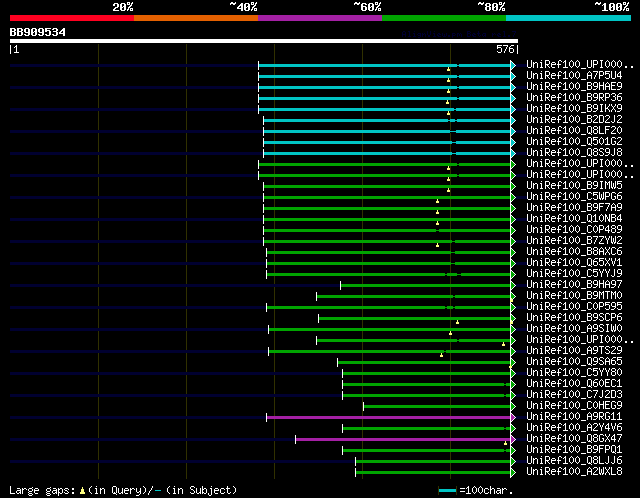
Task: Select the query name BB909534
Action: 38,32
